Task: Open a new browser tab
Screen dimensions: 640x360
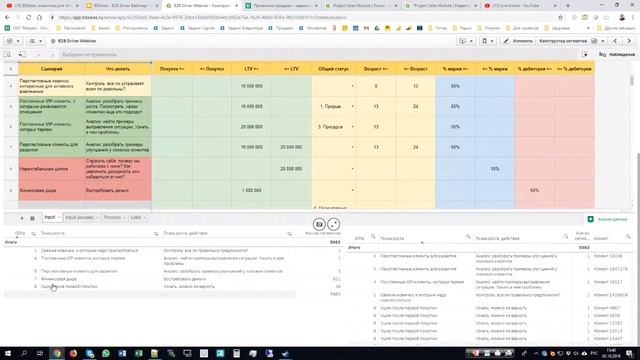Action: (x=568, y=6)
